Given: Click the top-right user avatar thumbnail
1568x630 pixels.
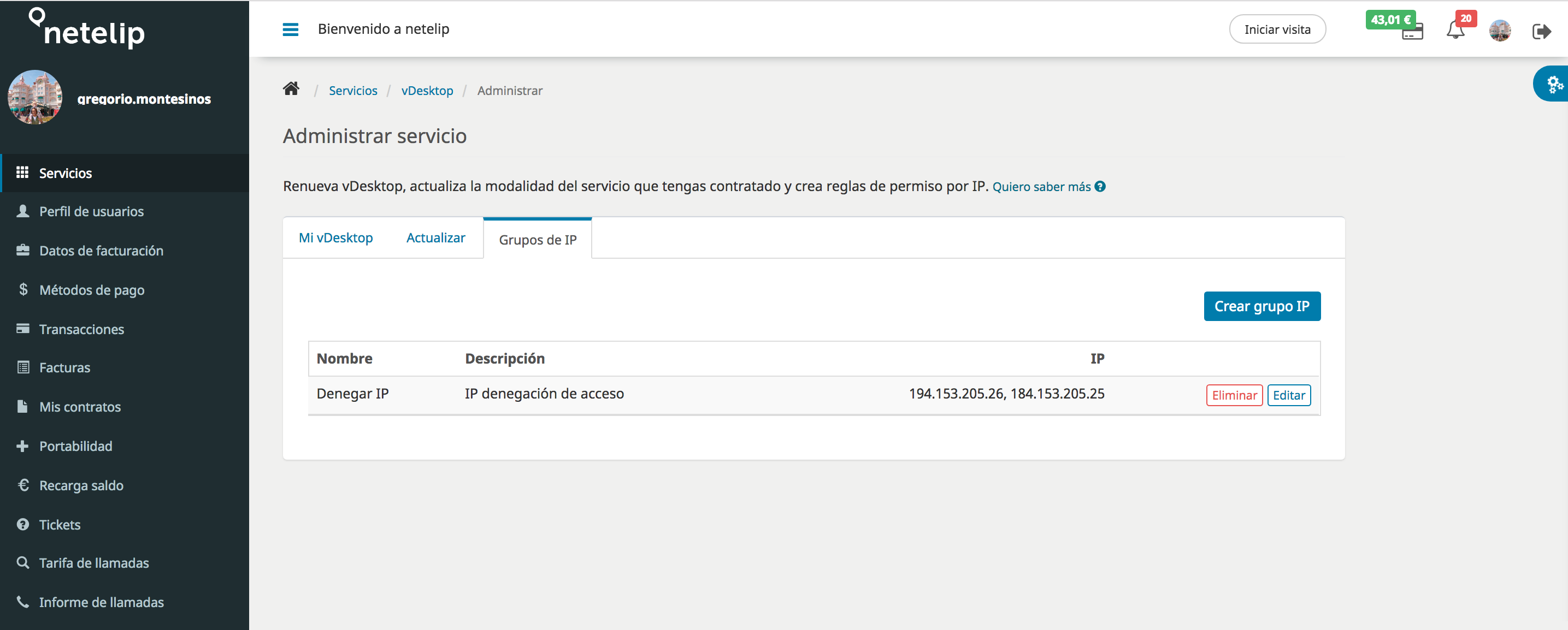Looking at the screenshot, I should [1500, 31].
